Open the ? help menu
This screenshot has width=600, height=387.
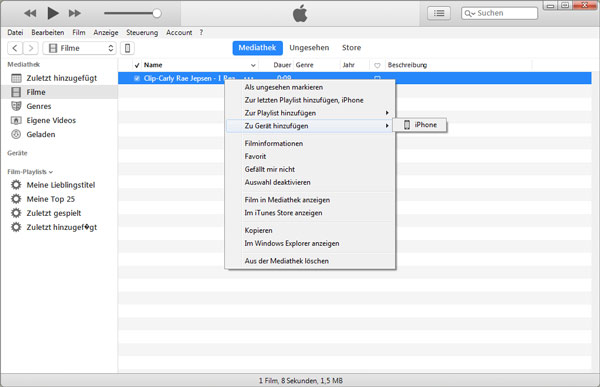[x=201, y=33]
